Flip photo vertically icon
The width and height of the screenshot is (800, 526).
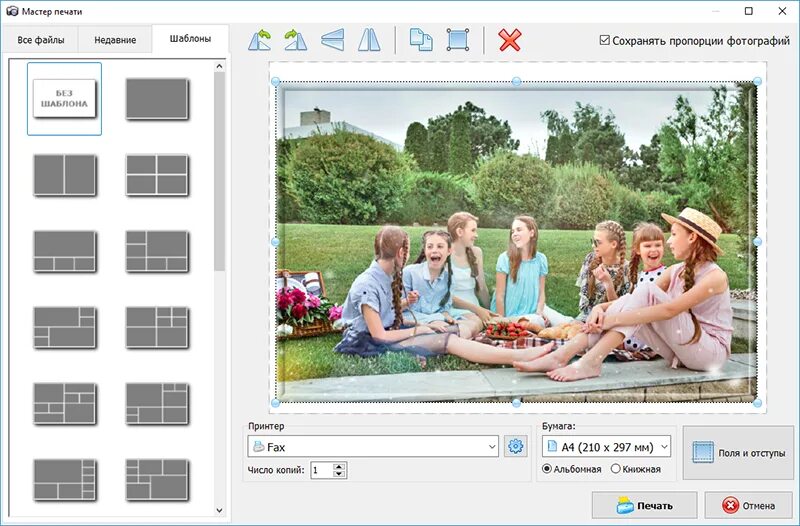333,40
